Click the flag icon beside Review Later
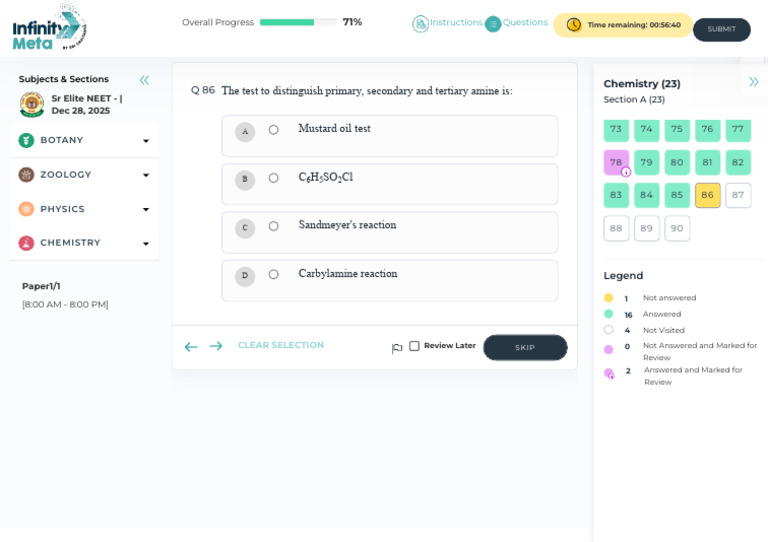 397,348
